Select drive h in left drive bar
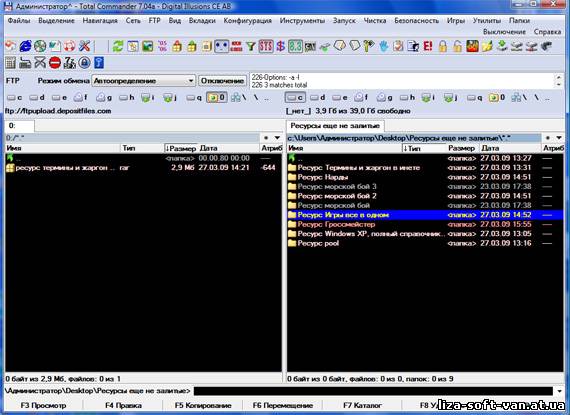Viewport: 570px width, 415px height. (x=127, y=97)
